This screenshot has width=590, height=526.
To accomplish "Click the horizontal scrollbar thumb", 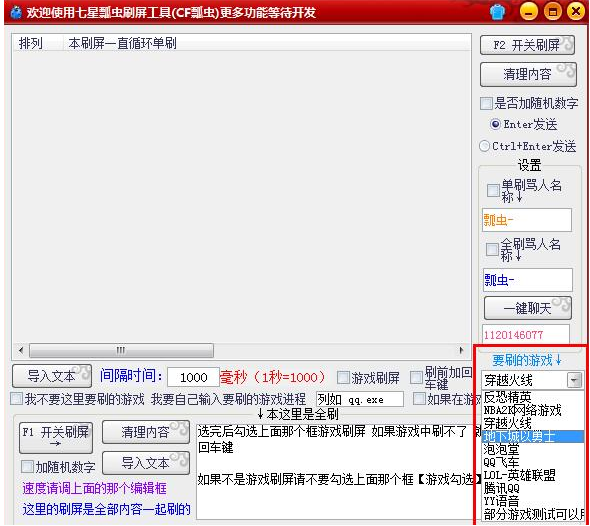I will 121,351.
